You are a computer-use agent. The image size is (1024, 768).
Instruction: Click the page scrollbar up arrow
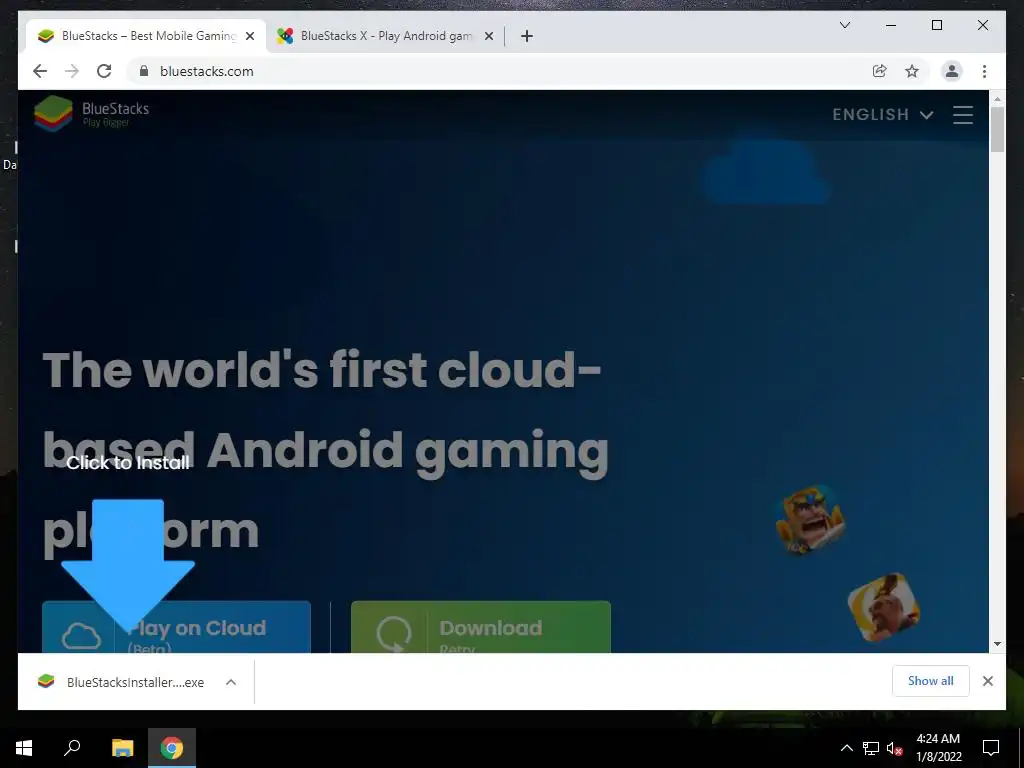click(997, 99)
